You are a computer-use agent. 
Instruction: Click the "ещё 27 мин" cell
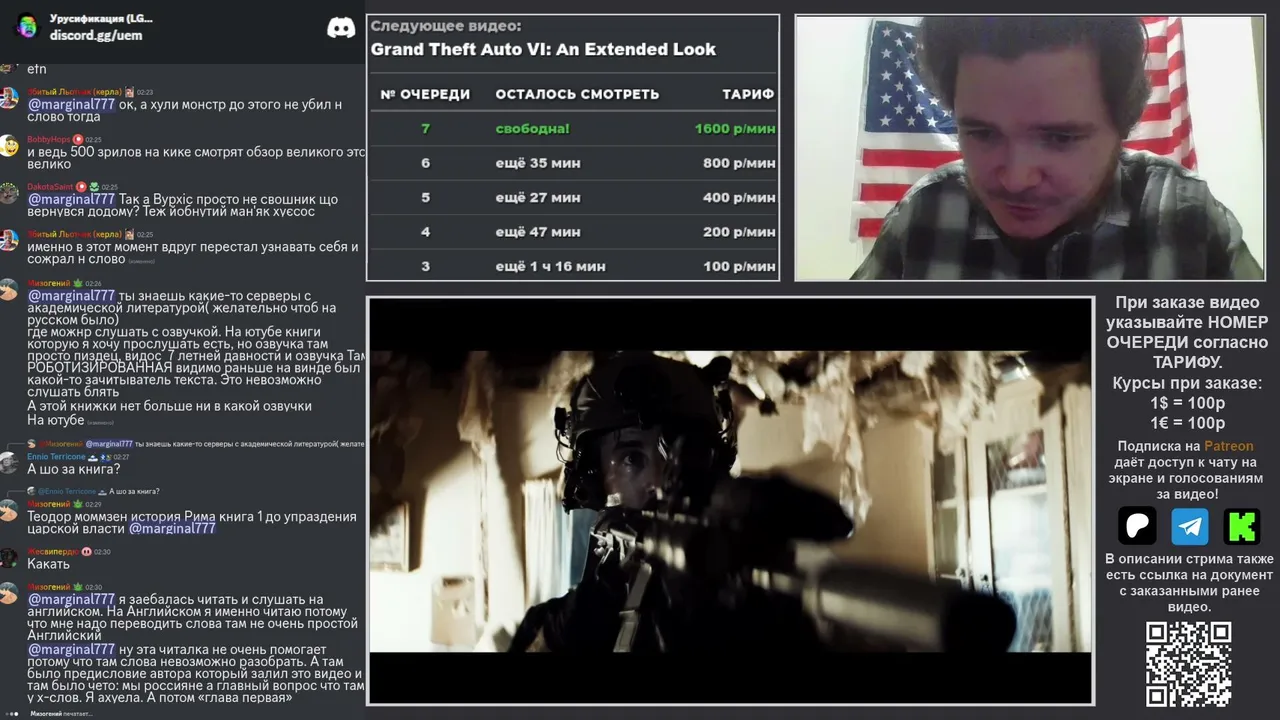pos(537,198)
